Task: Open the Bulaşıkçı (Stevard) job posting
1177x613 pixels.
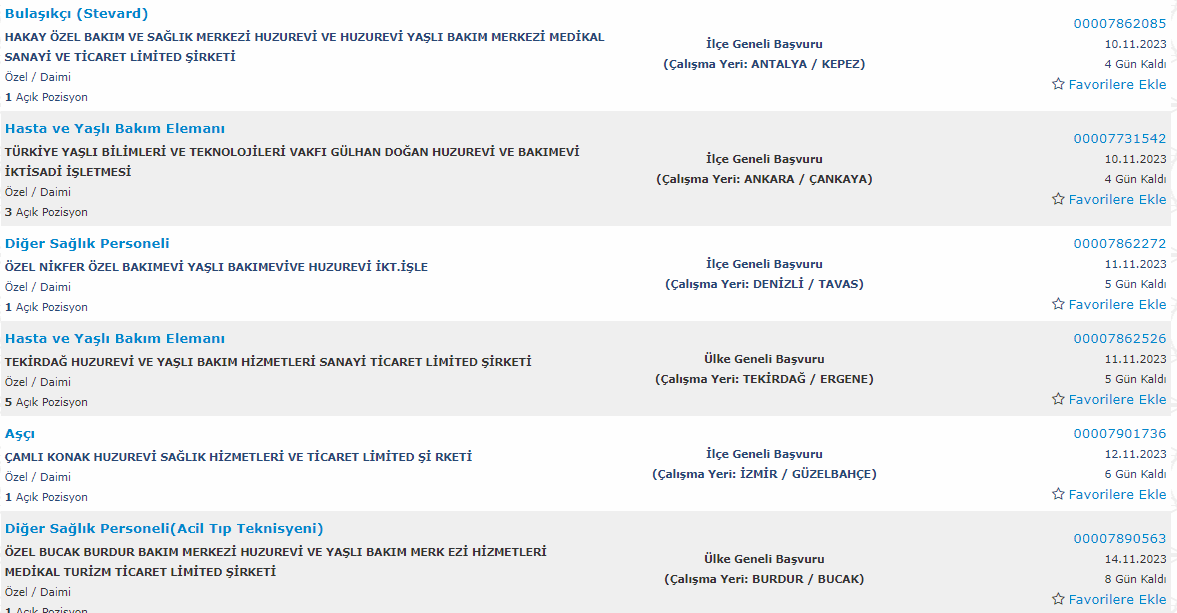Action: 77,14
